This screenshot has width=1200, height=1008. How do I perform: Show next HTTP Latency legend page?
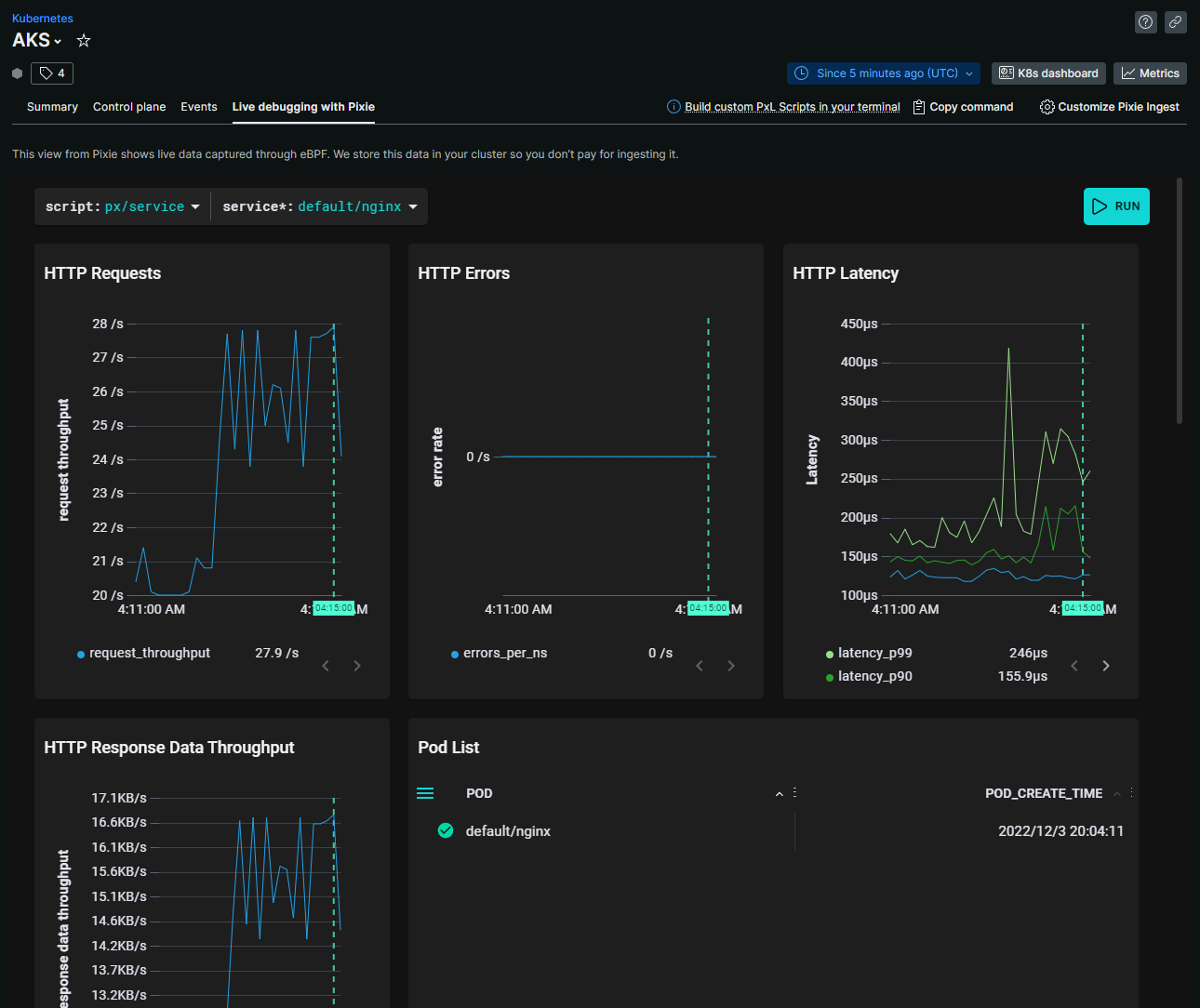click(1106, 666)
